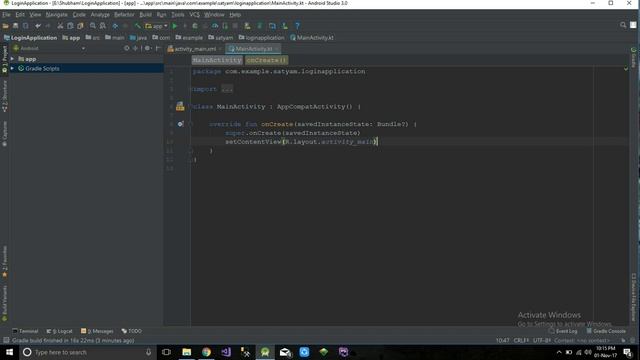Click the Open folder toolbar icon
Viewport: 640px width, 360px height.
(x=5, y=26)
